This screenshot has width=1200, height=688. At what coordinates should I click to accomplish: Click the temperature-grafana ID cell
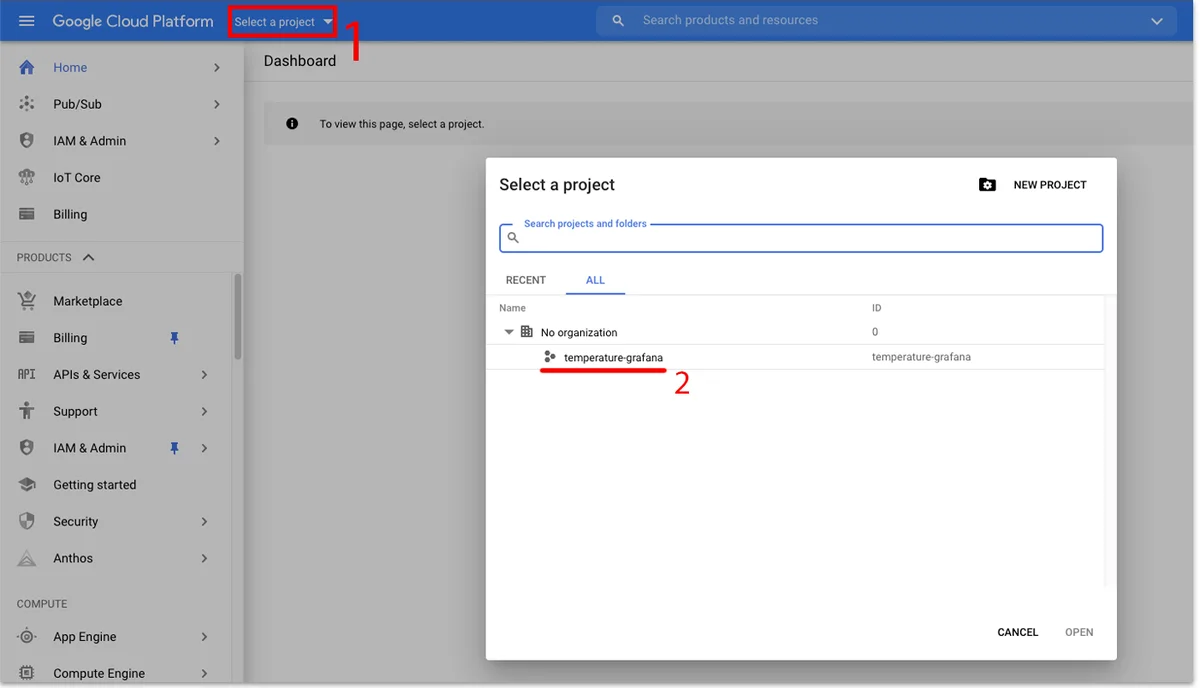pyautogui.click(x=921, y=357)
